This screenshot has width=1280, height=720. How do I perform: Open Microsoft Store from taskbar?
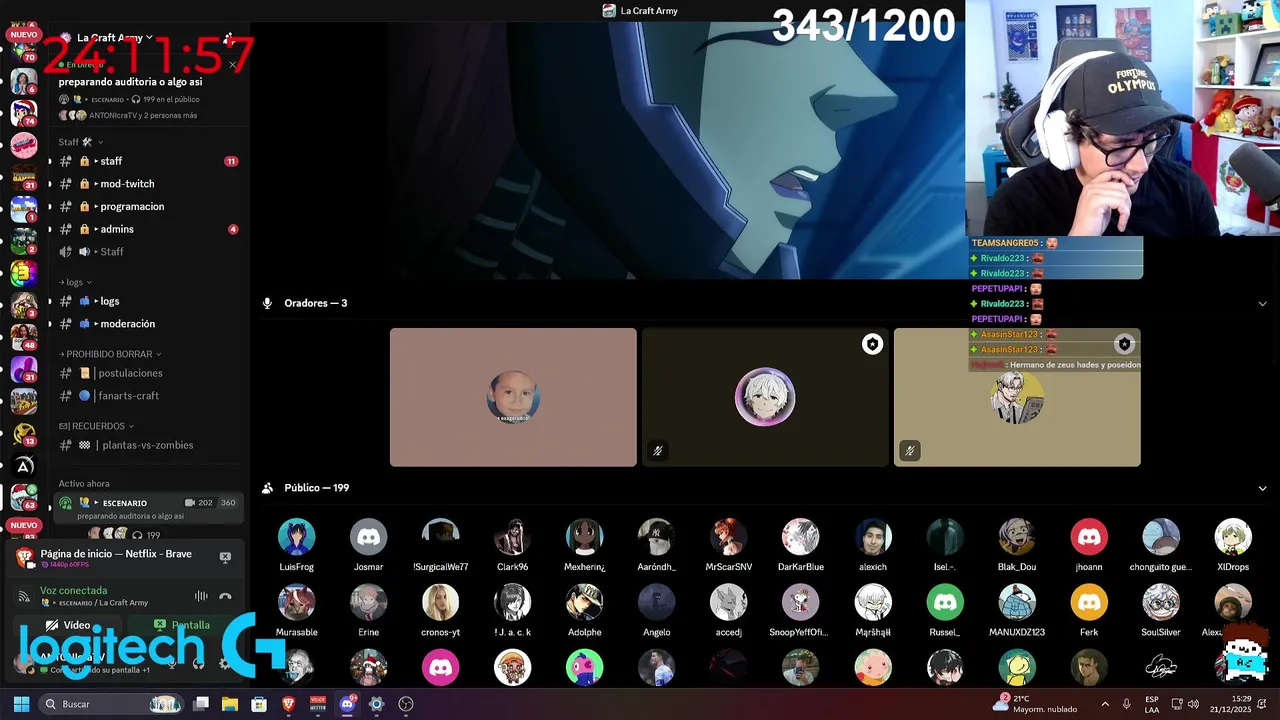[x=259, y=704]
